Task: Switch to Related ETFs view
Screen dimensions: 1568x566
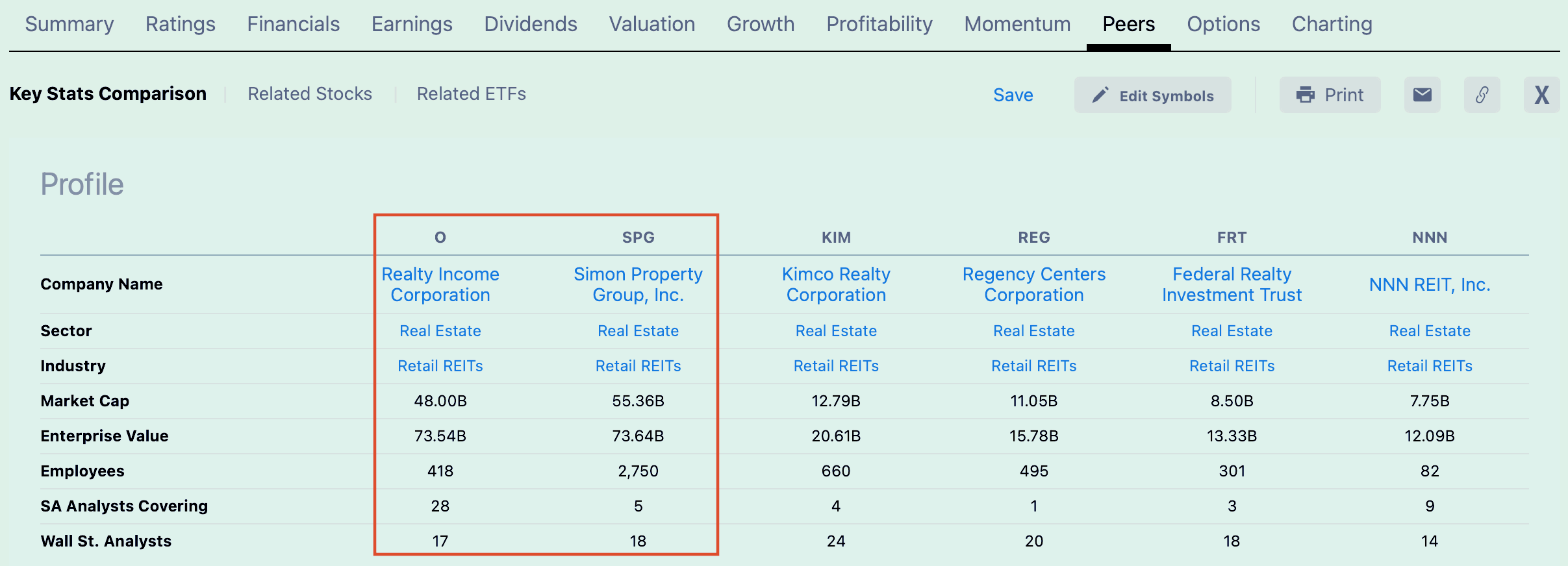Action: coord(471,93)
